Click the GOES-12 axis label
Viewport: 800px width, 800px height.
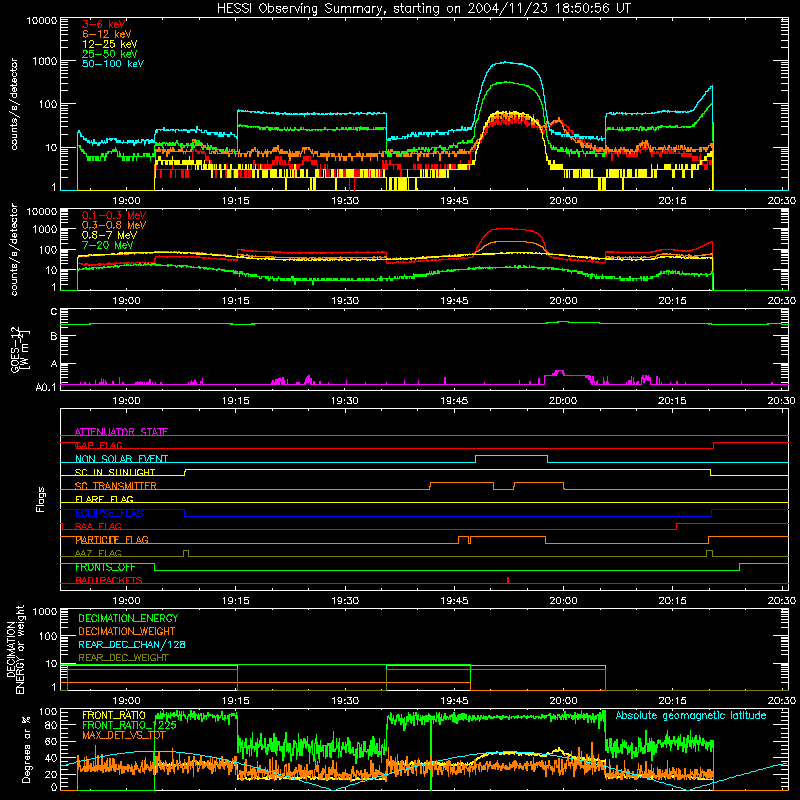click(20, 350)
